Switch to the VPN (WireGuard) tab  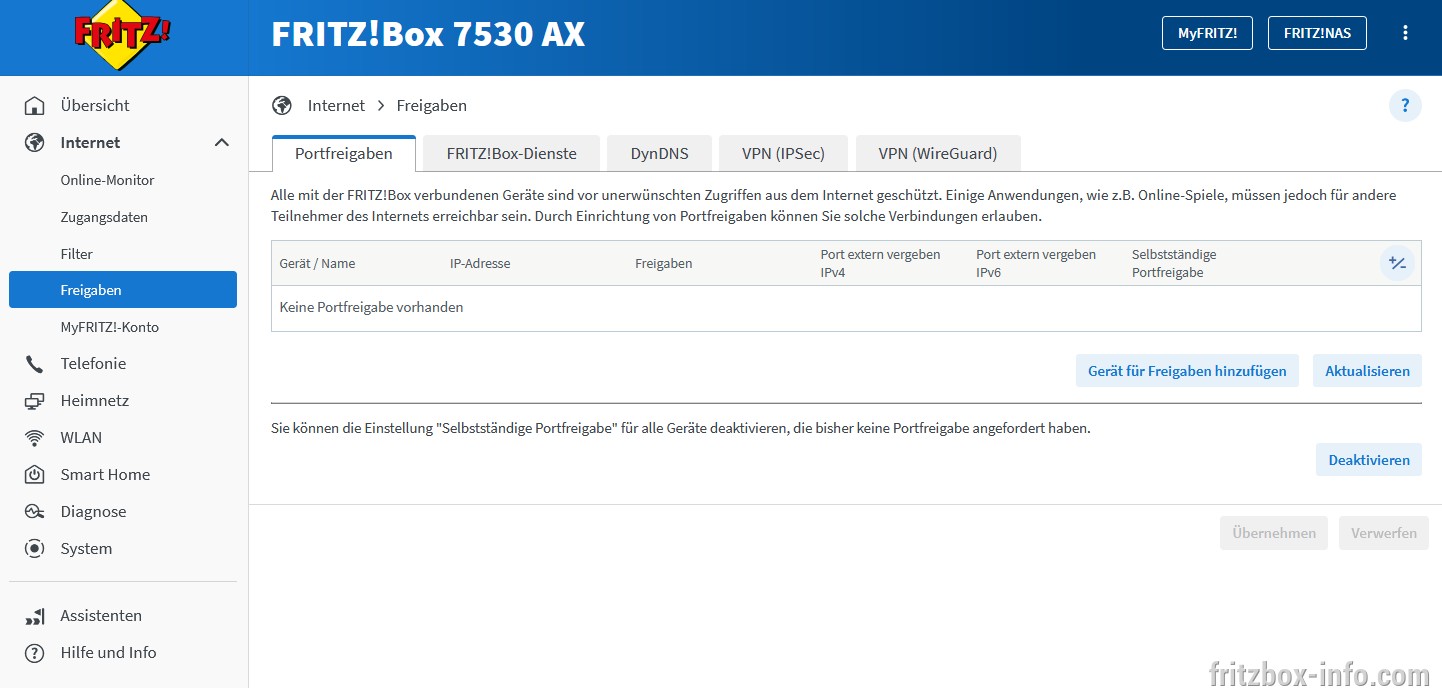pos(938,154)
